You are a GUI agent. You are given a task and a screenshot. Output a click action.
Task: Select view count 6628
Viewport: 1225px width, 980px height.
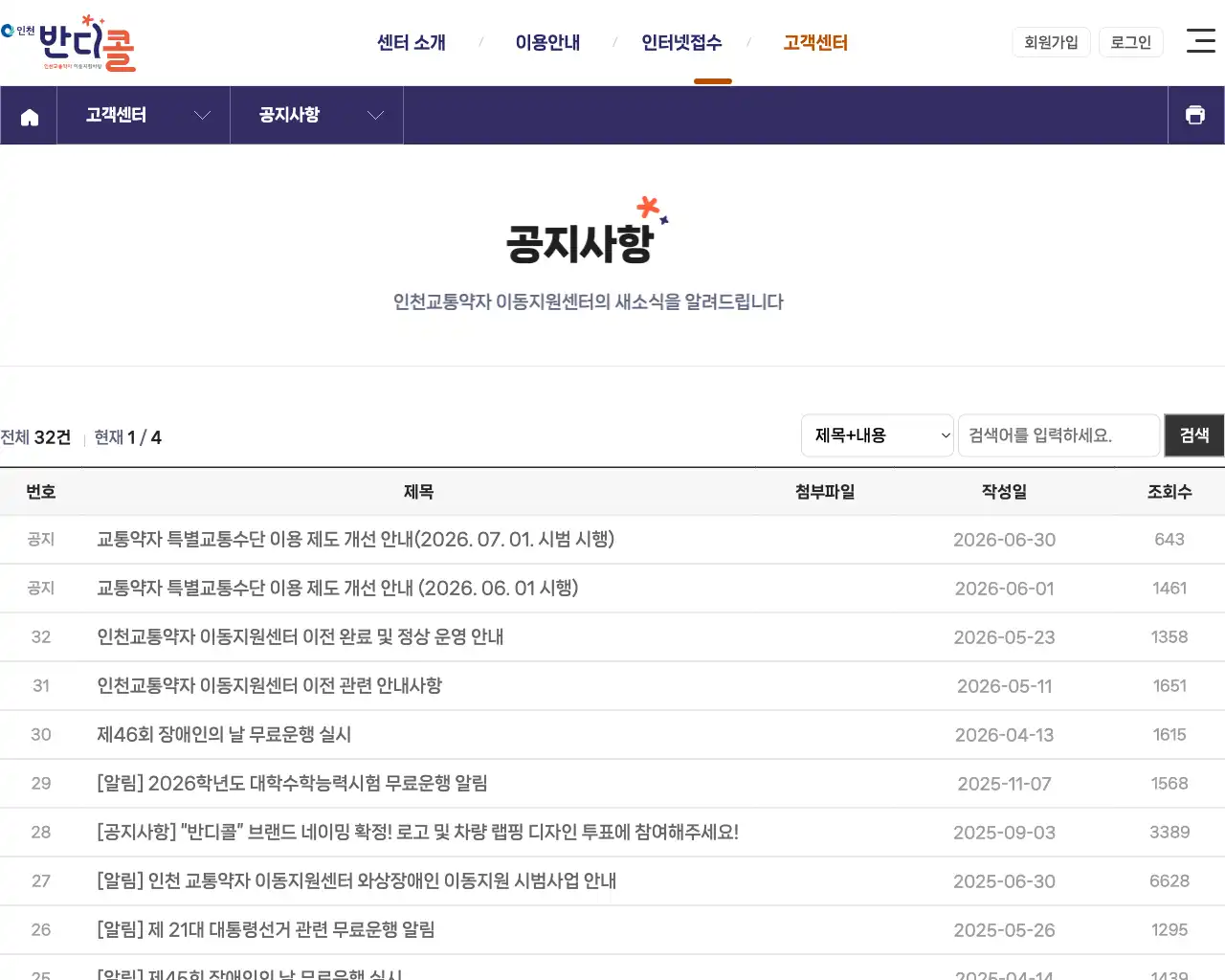1169,881
